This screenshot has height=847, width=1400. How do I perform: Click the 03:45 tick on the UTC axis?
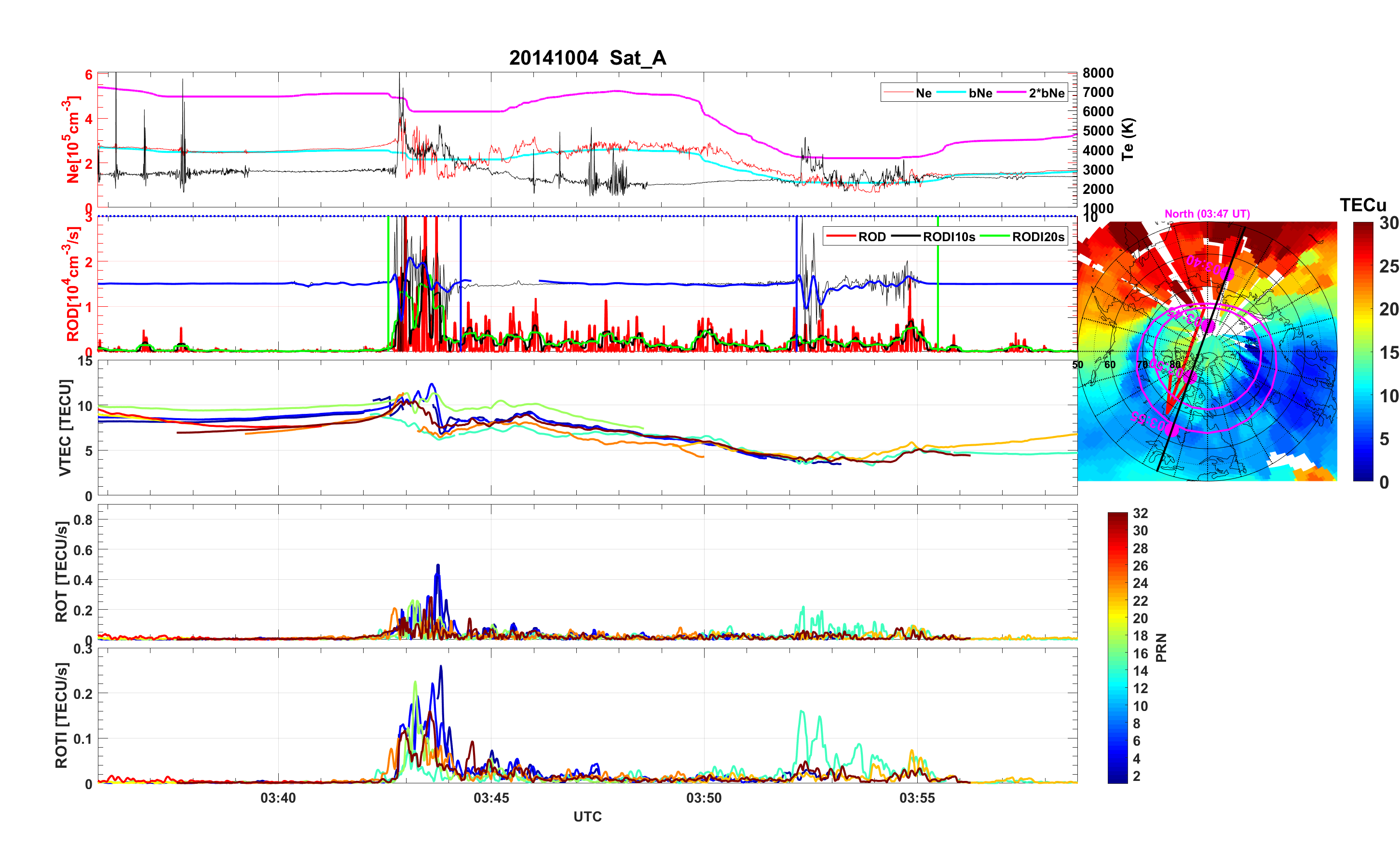click(x=491, y=797)
